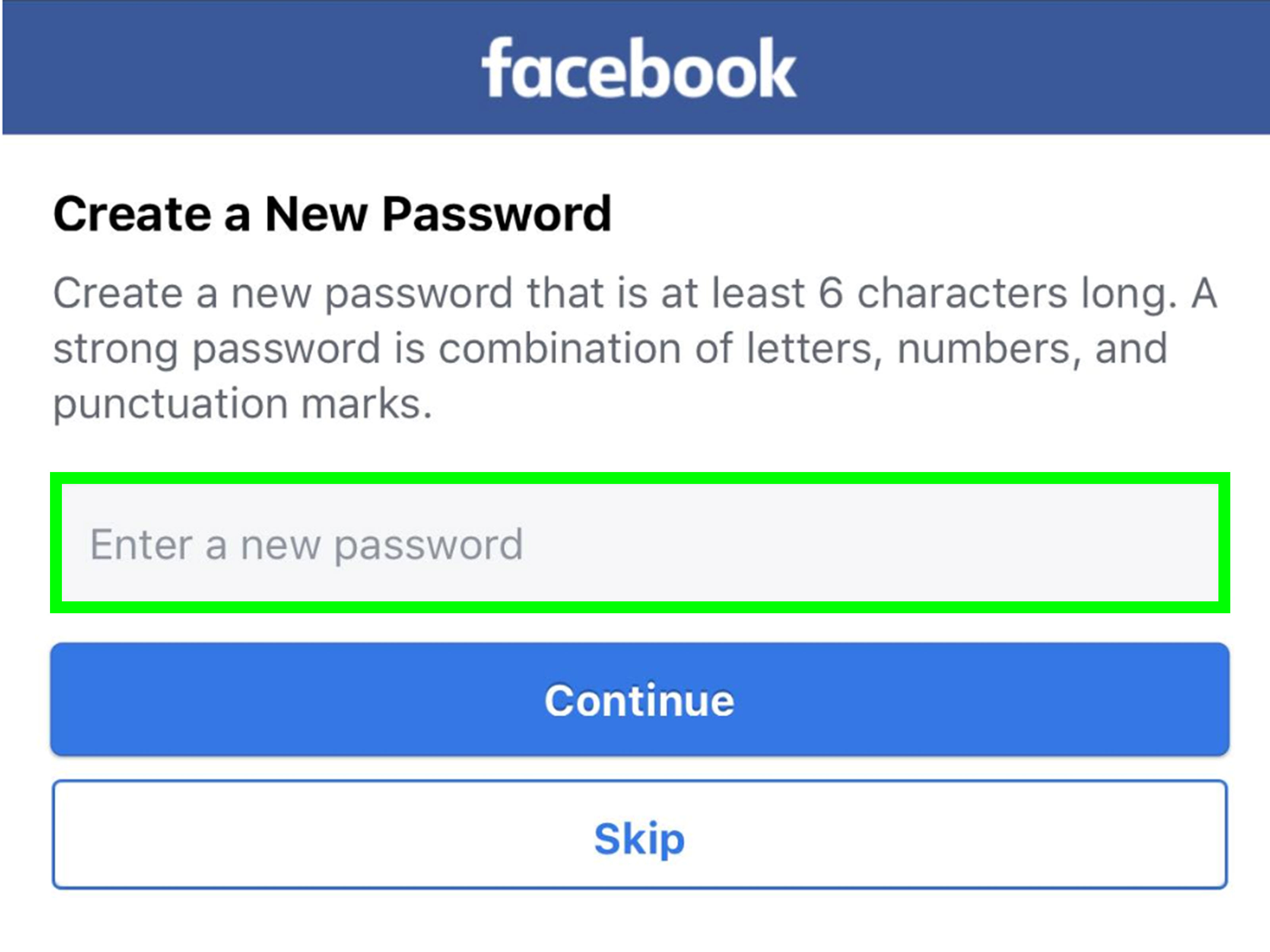Click the word "New" in the heading
The height and width of the screenshot is (952, 1270).
click(x=316, y=214)
